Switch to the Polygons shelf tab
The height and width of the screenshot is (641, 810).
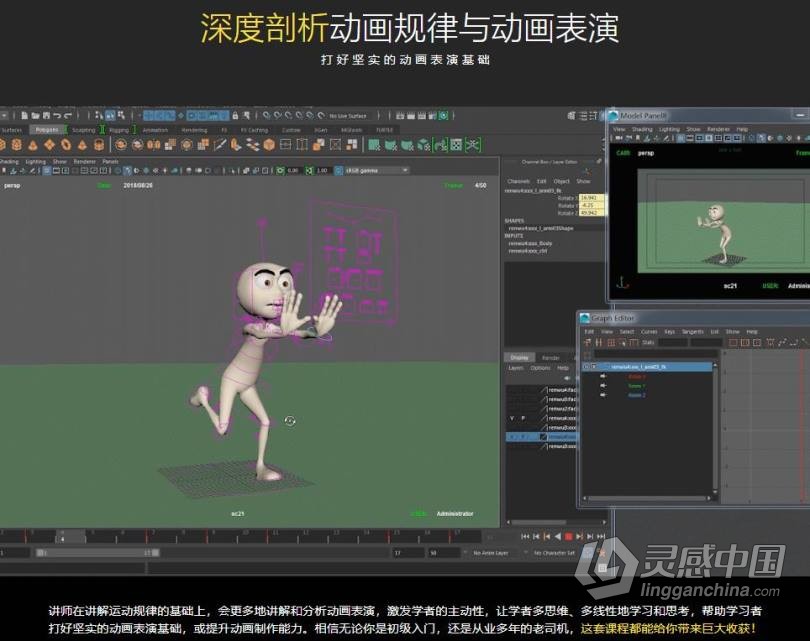point(47,130)
